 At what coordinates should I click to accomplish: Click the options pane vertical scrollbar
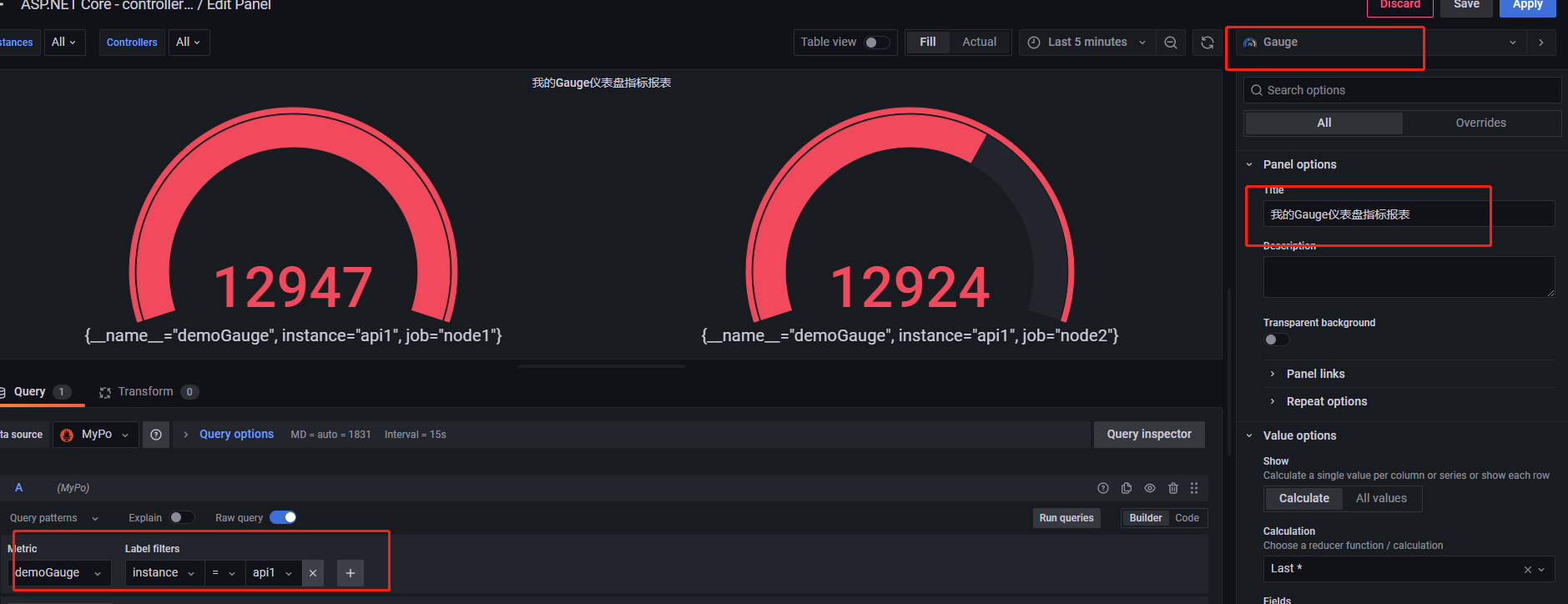pyautogui.click(x=1229, y=371)
